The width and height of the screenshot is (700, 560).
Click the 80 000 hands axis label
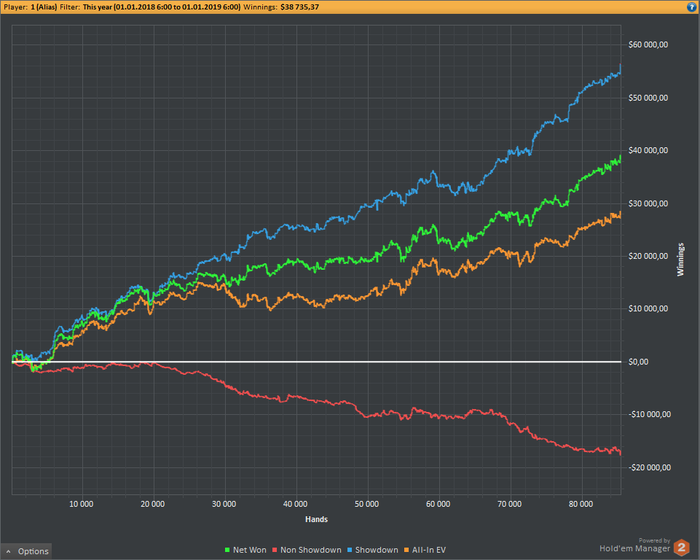(581, 504)
